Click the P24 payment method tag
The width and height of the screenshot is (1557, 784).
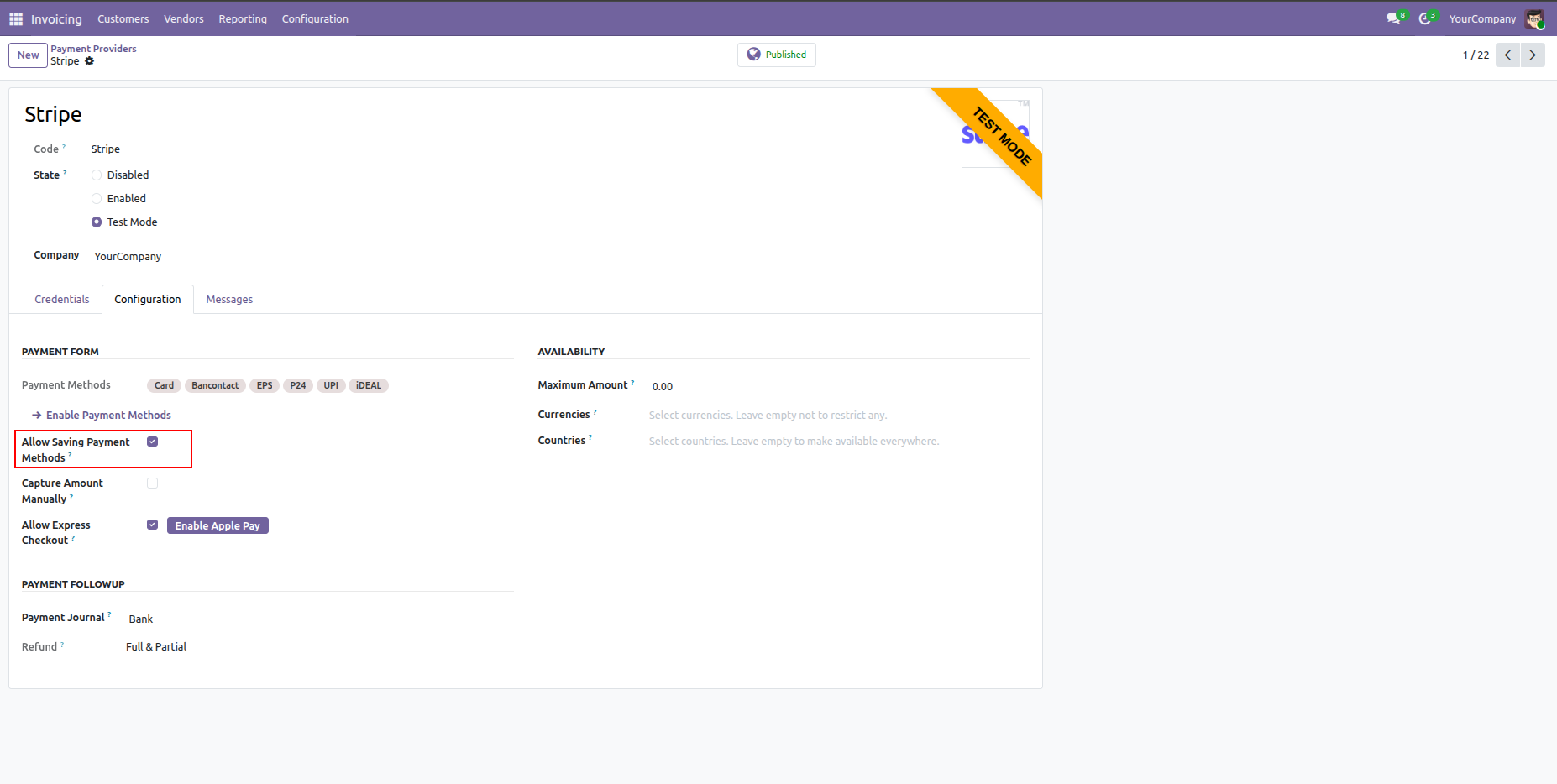click(298, 386)
